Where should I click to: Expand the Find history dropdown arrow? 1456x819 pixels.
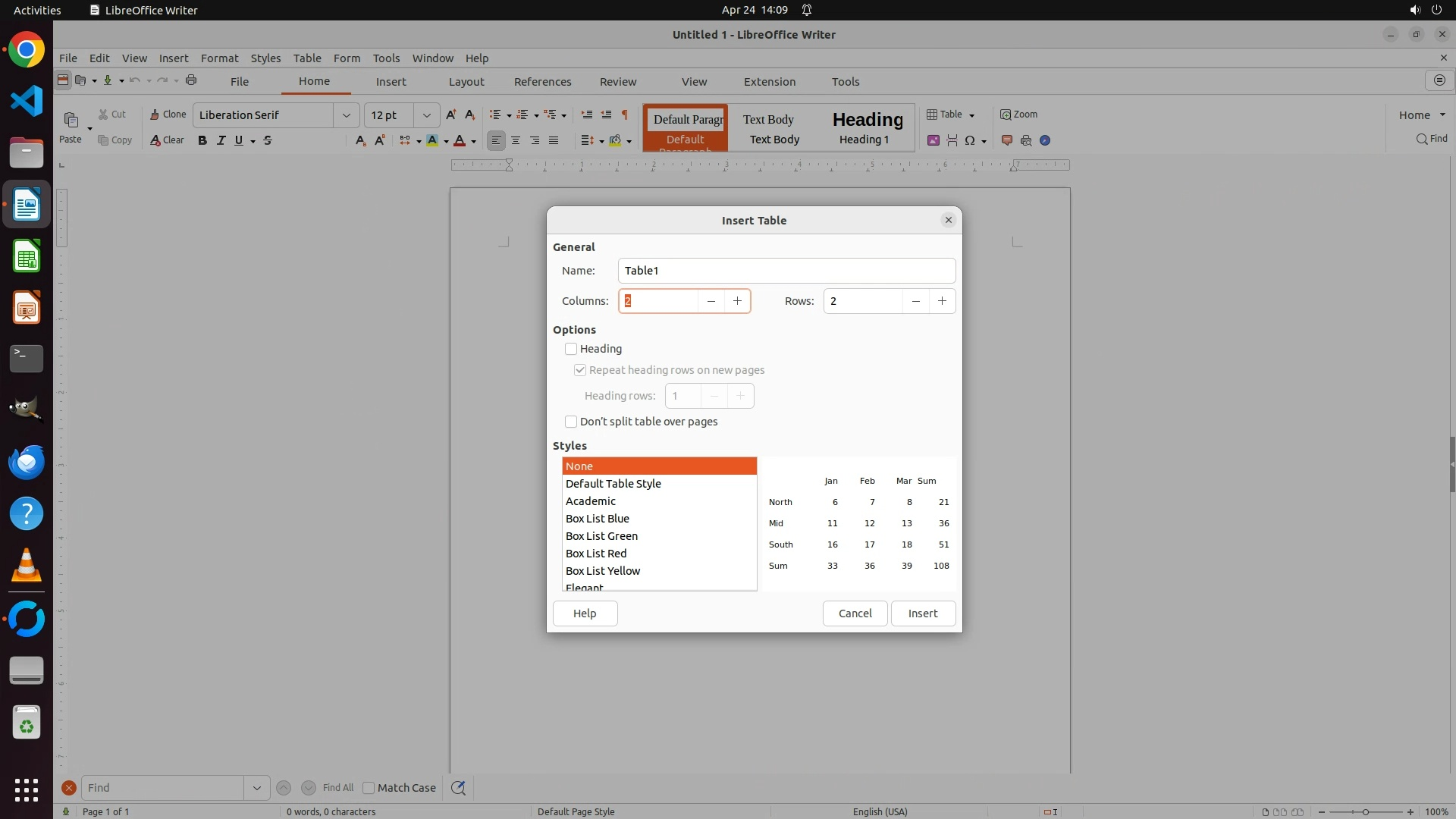[257, 788]
